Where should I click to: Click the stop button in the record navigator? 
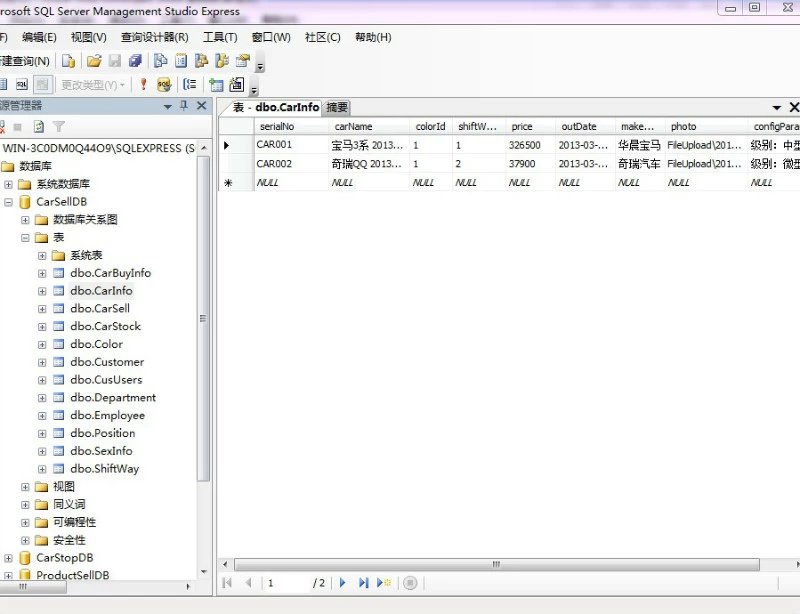pyautogui.click(x=410, y=582)
